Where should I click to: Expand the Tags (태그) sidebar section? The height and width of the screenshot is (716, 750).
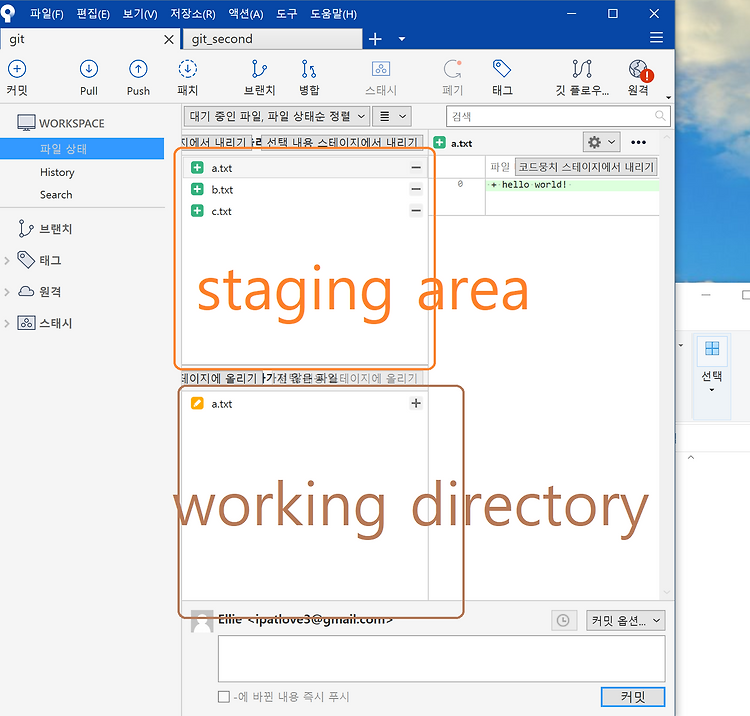[x=7, y=261]
